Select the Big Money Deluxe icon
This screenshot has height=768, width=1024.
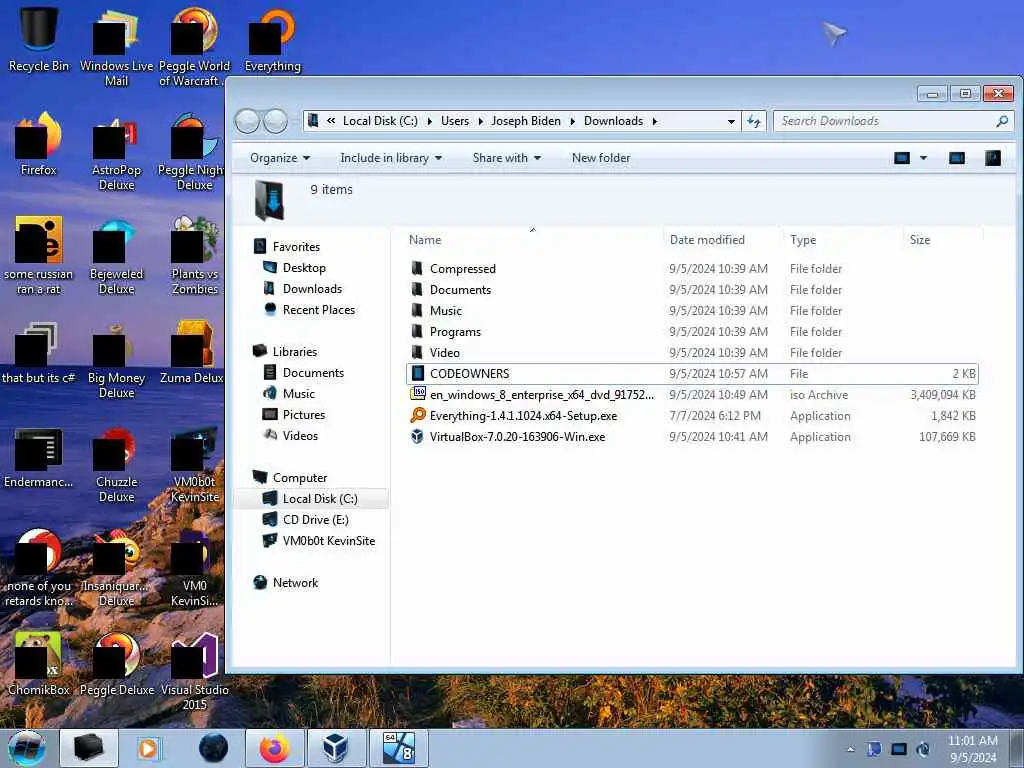tap(116, 359)
